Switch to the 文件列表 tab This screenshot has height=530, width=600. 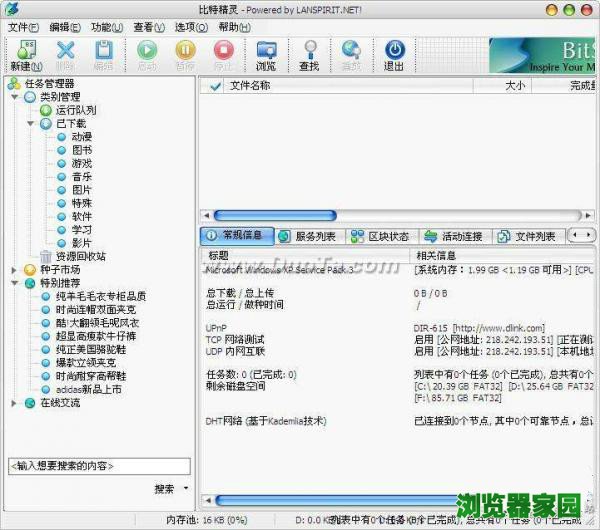pyautogui.click(x=529, y=236)
